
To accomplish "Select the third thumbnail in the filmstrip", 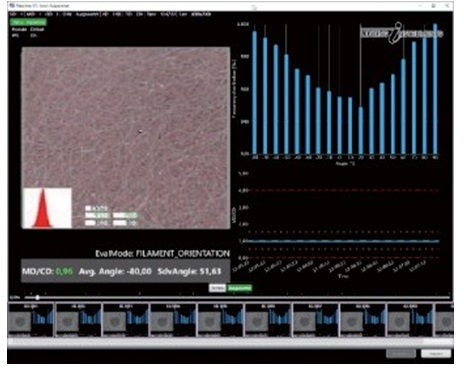I will (x=126, y=320).
